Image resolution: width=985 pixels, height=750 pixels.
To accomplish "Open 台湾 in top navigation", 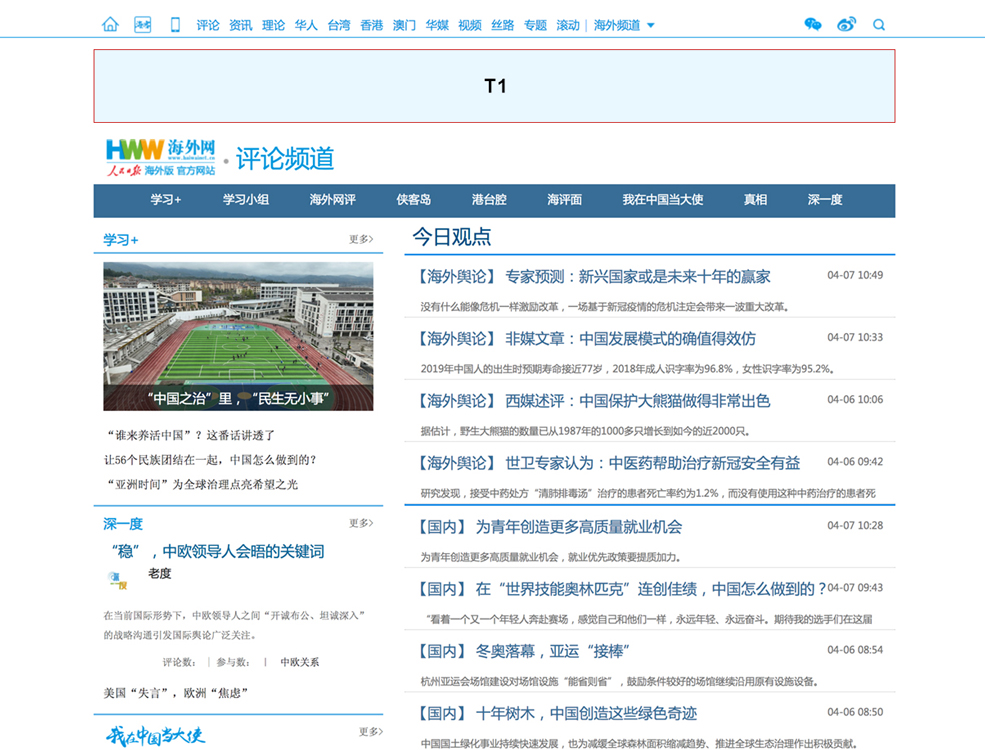I will point(339,25).
